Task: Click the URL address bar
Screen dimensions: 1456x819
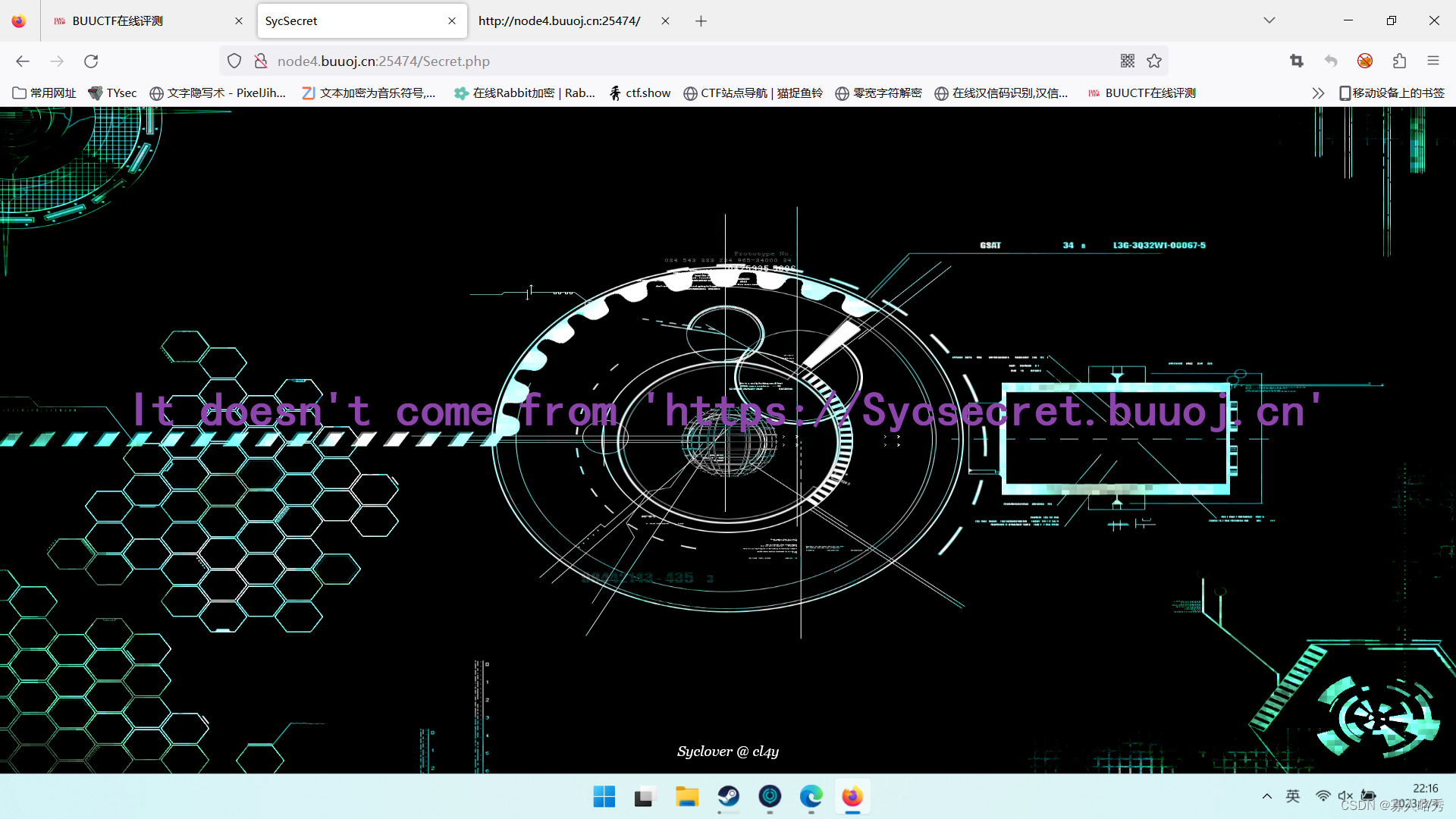Action: tap(682, 61)
